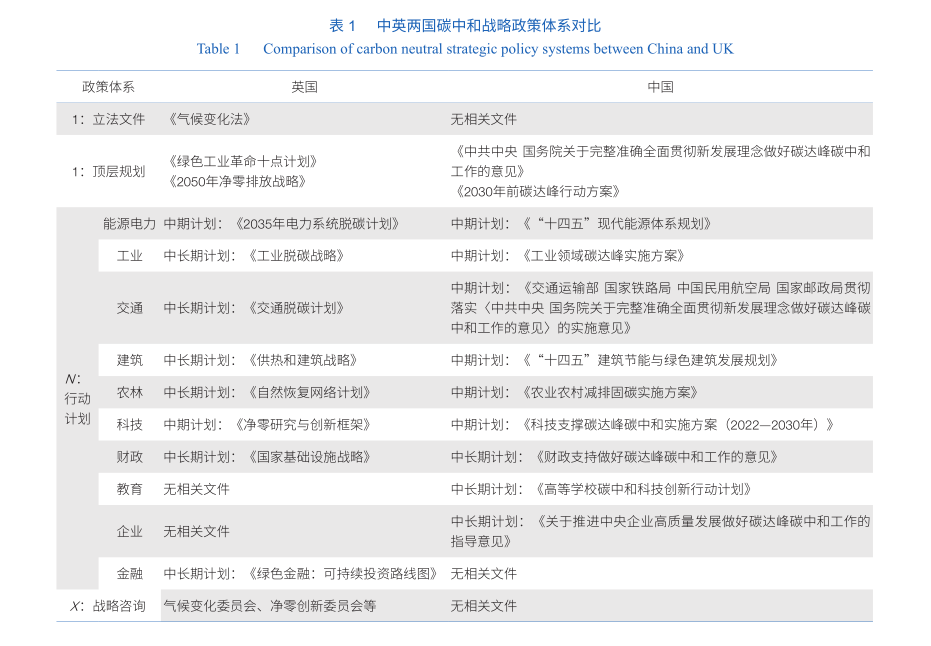Select 《绿色工业革命十点计划》 text

pos(242,161)
